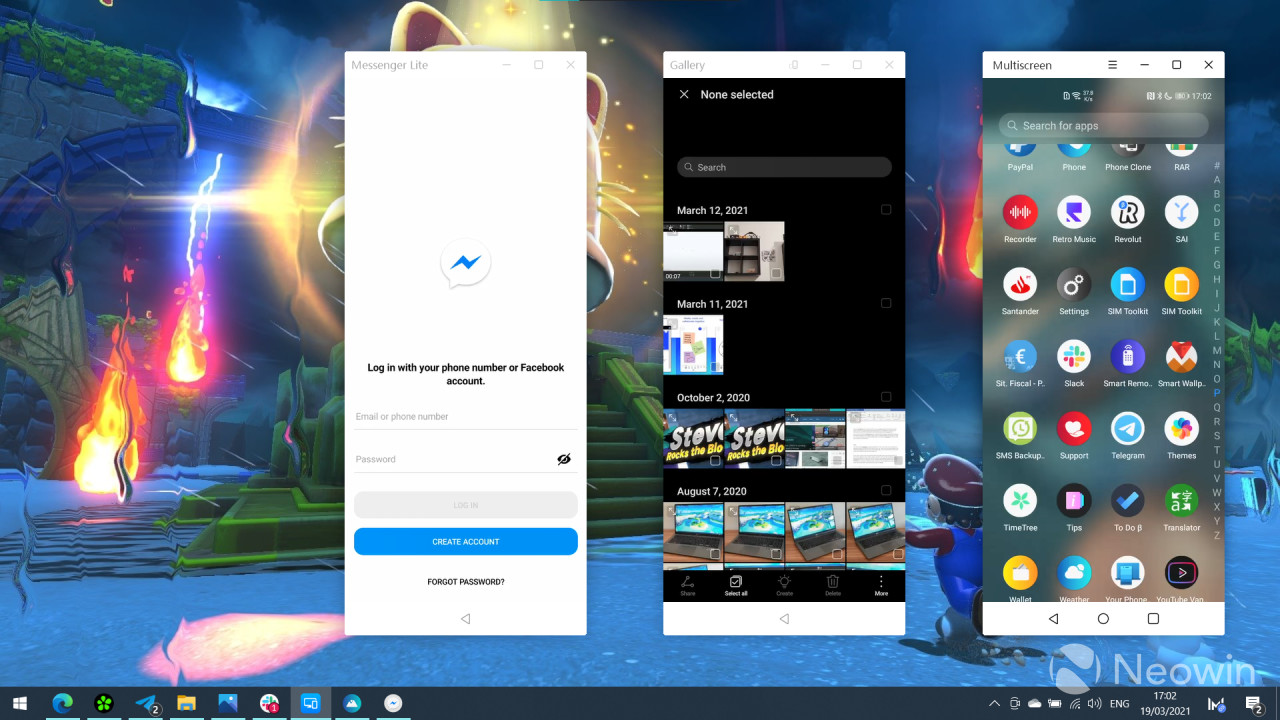Click the CREATE ACCOUNT button
The height and width of the screenshot is (720, 1280).
pos(466,541)
